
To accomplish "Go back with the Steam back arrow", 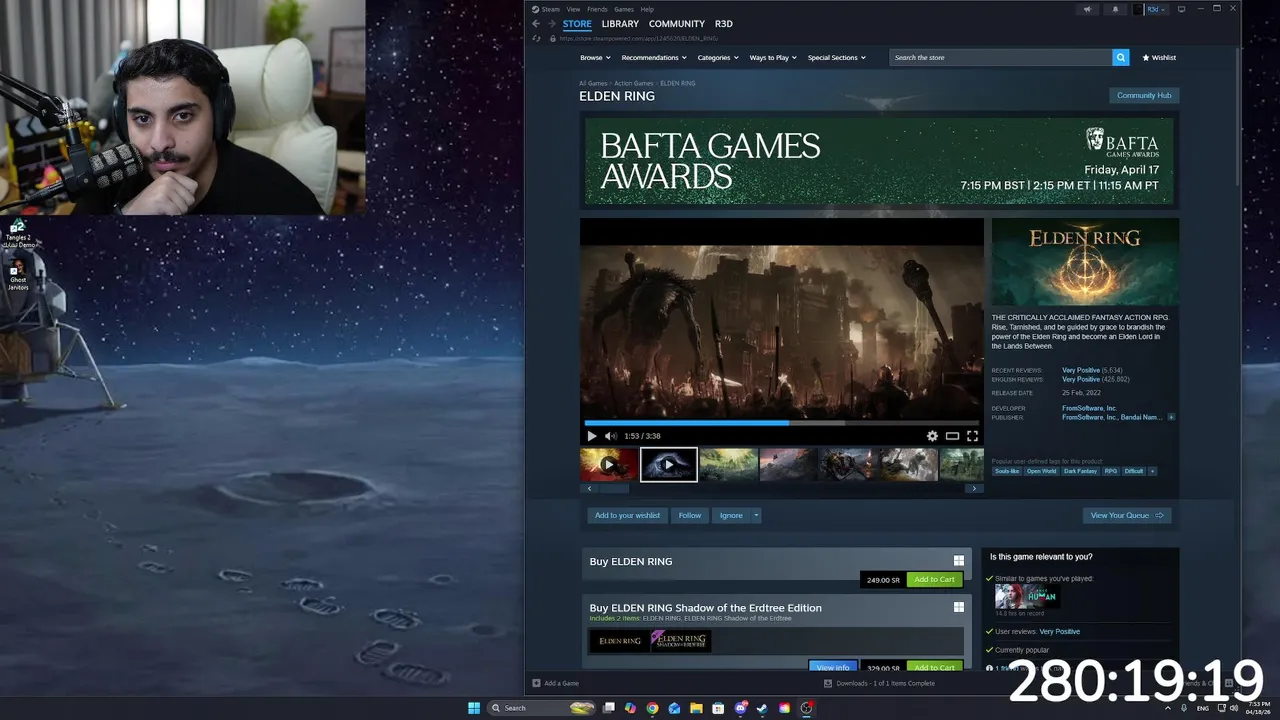I will (536, 24).
